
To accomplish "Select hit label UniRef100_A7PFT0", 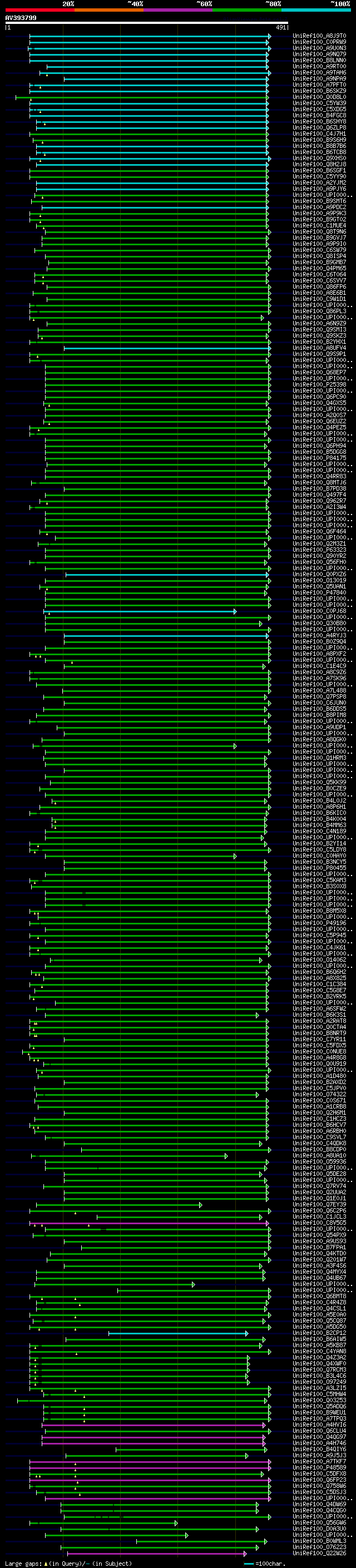I will [x=319, y=85].
